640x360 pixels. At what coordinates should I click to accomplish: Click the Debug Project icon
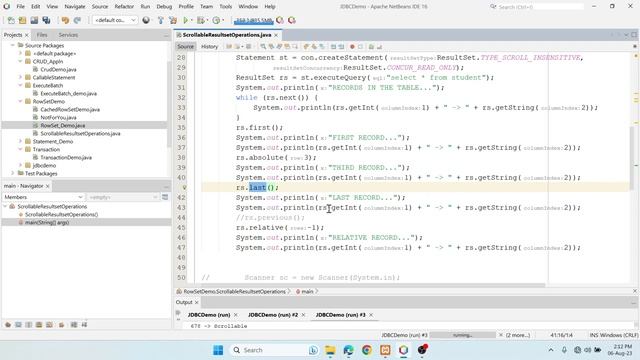pyautogui.click(x=201, y=20)
